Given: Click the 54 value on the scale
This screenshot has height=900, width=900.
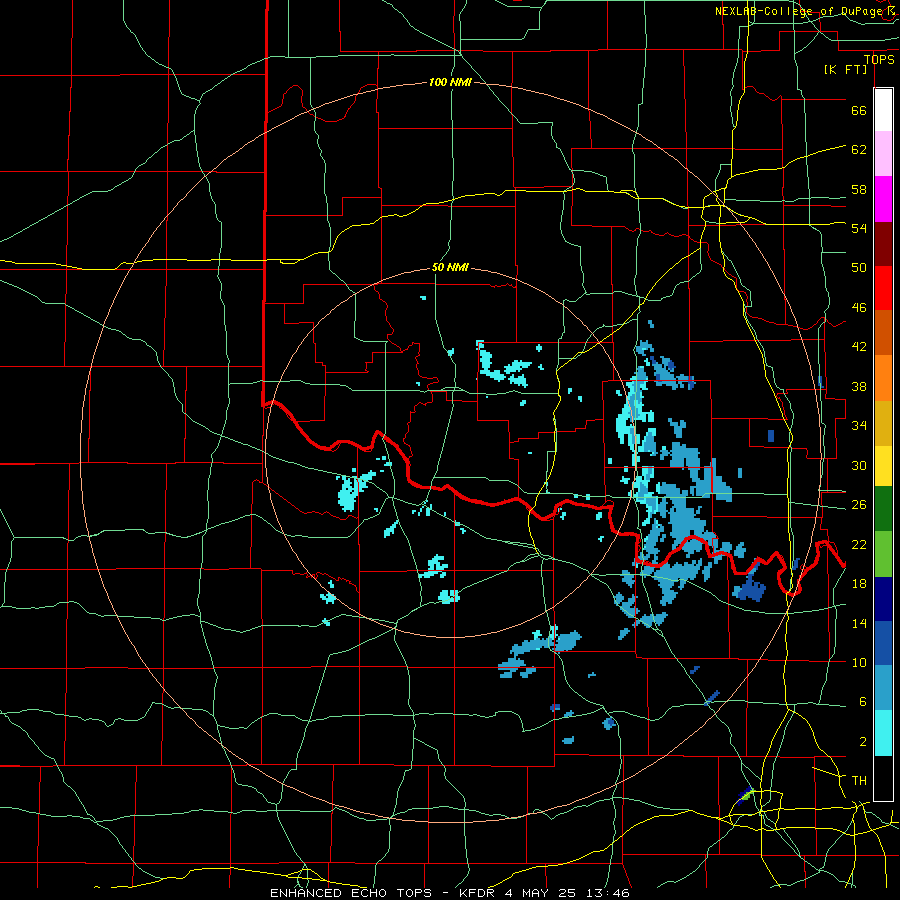Looking at the screenshot, I should (x=859, y=228).
